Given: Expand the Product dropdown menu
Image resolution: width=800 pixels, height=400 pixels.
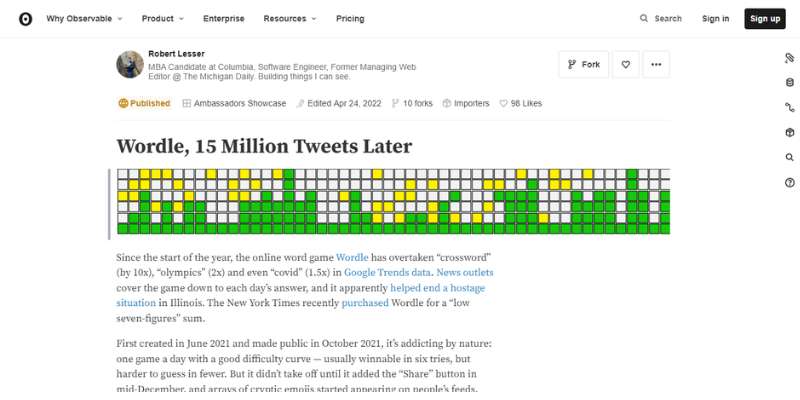Looking at the screenshot, I should pos(163,18).
